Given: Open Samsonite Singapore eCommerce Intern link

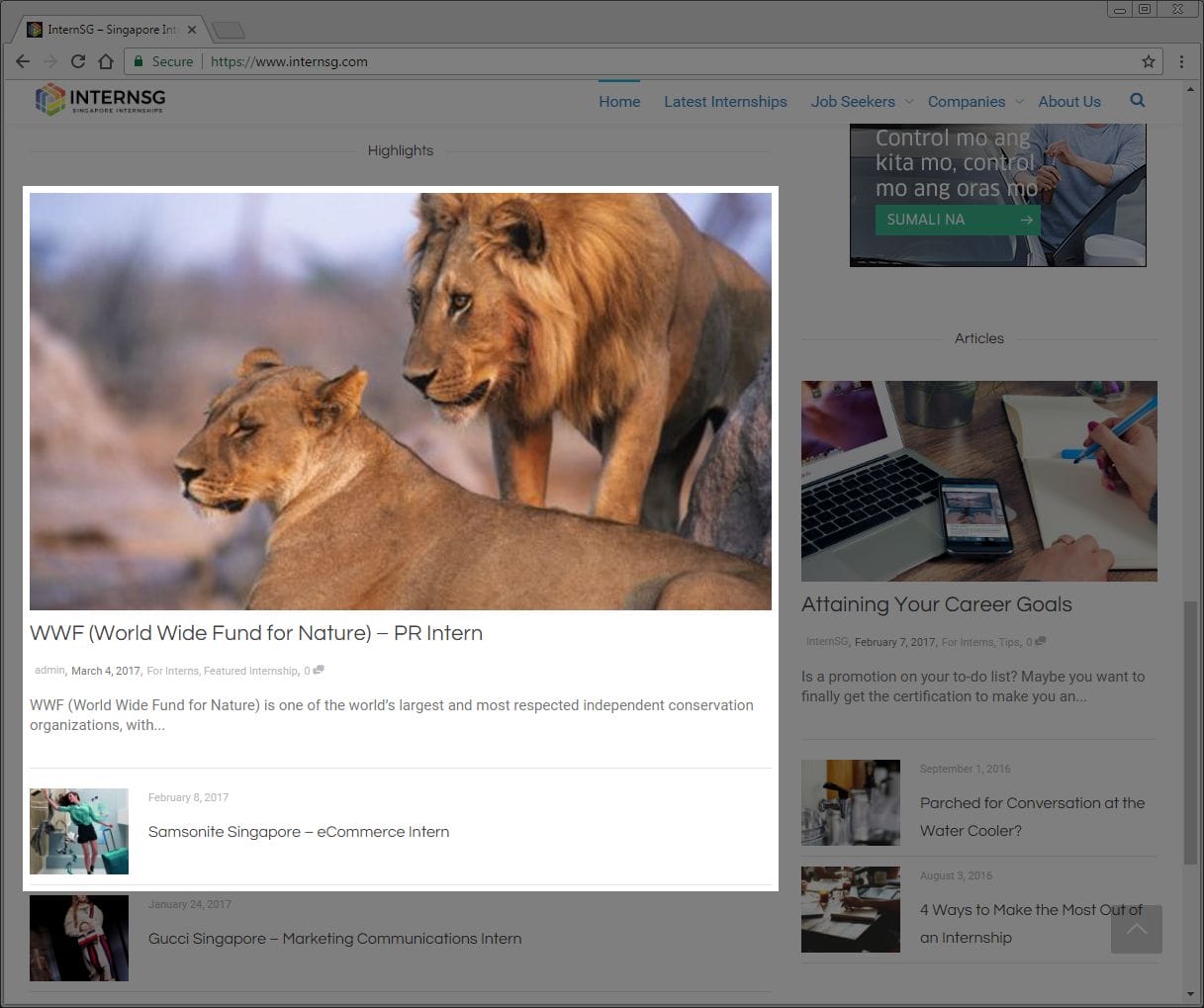Looking at the screenshot, I should tap(298, 832).
